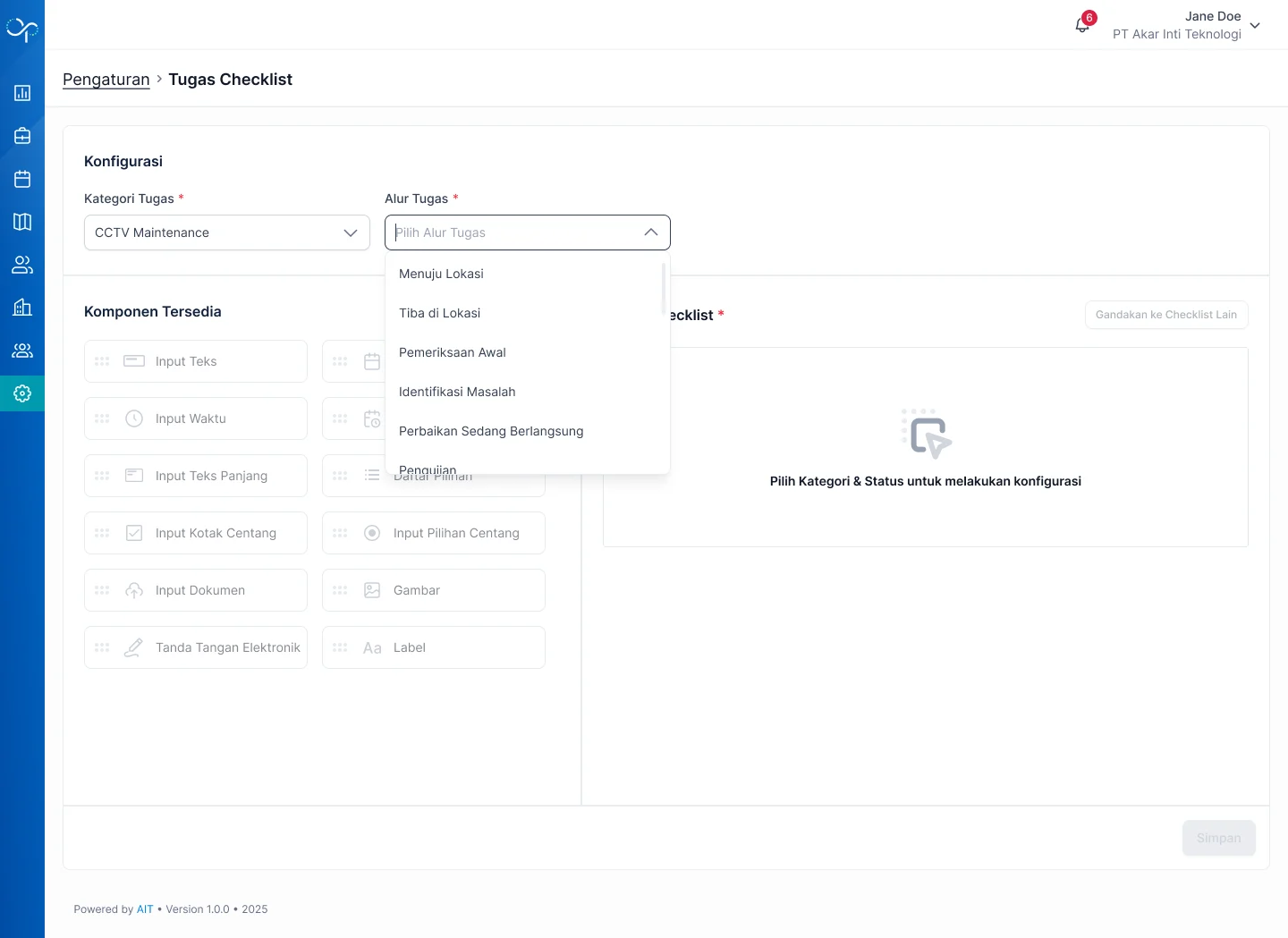Click drag handle of Label component
1288x938 pixels.
coord(340,647)
